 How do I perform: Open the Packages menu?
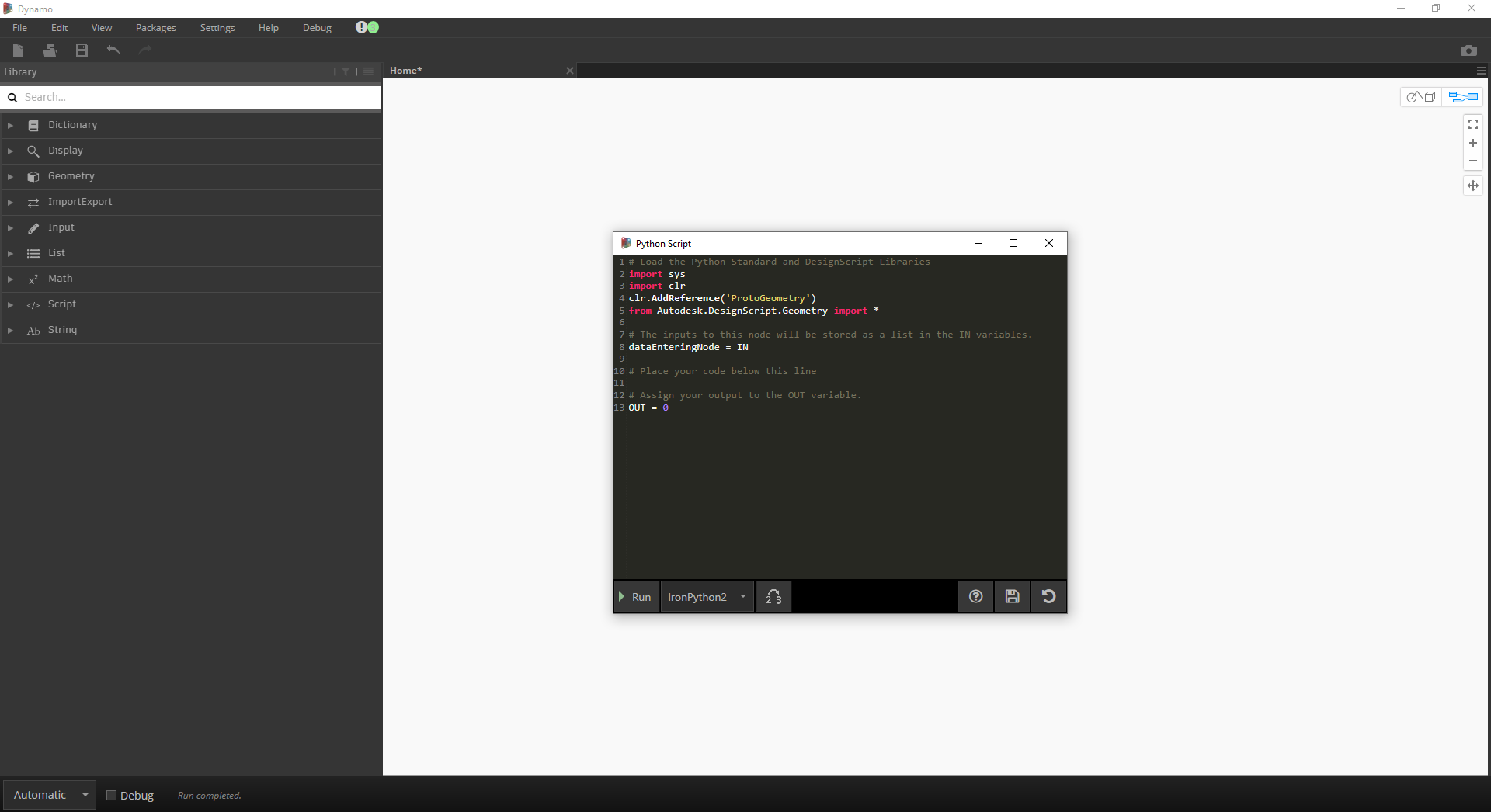click(x=155, y=27)
